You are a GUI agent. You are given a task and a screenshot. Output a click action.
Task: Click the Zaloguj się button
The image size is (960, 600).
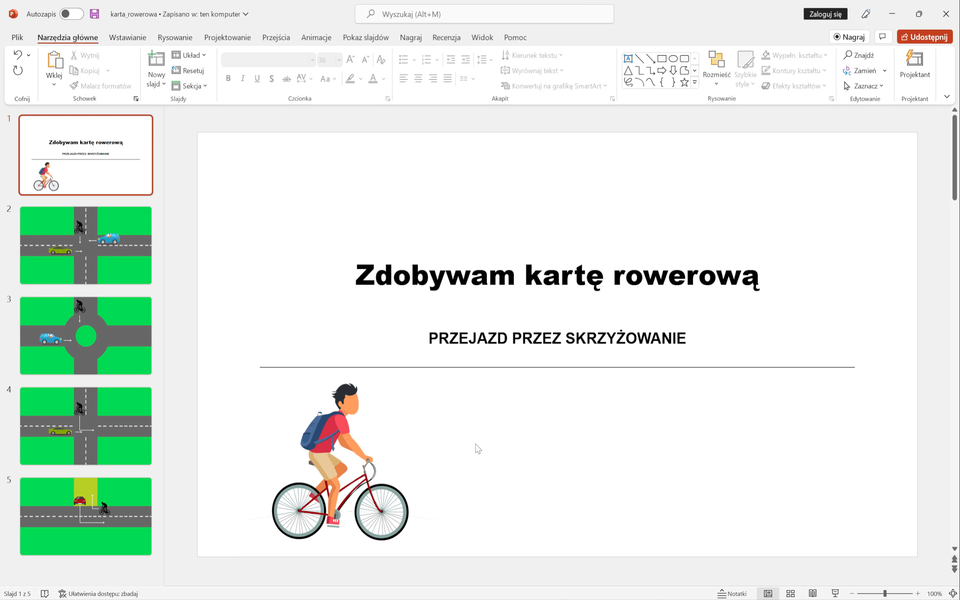coord(825,14)
